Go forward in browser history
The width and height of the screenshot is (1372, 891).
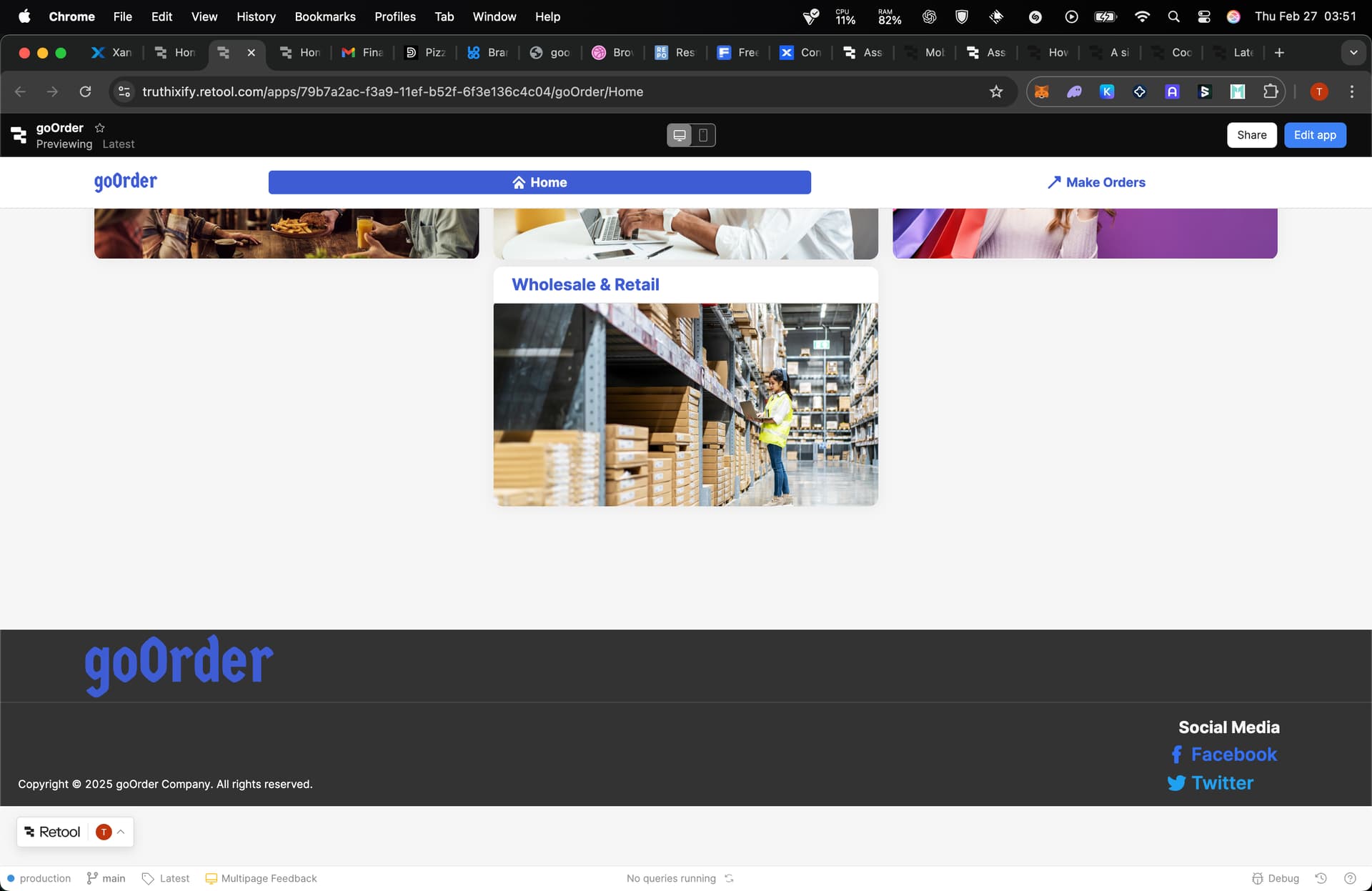52,91
